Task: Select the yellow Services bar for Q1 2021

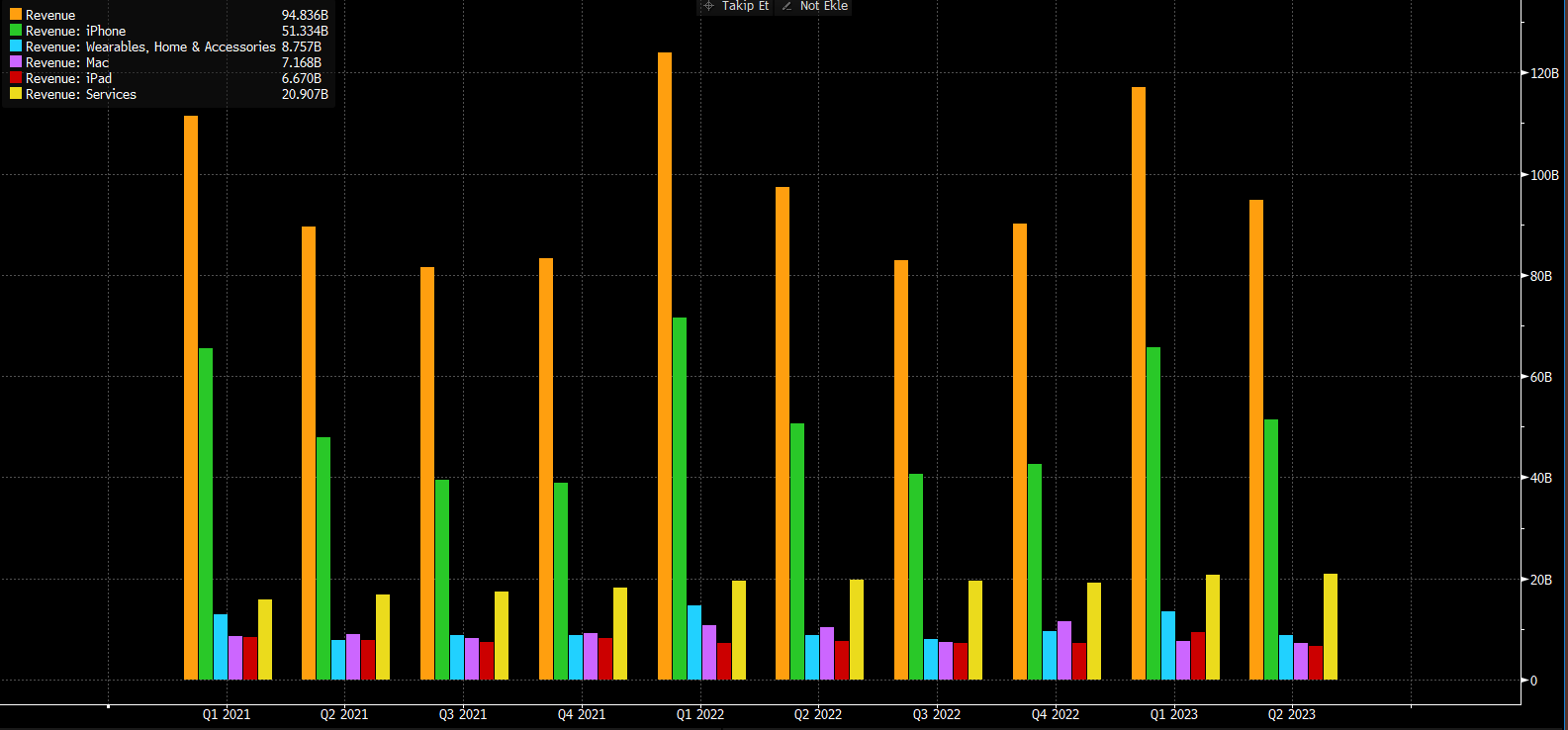Action: 265,639
